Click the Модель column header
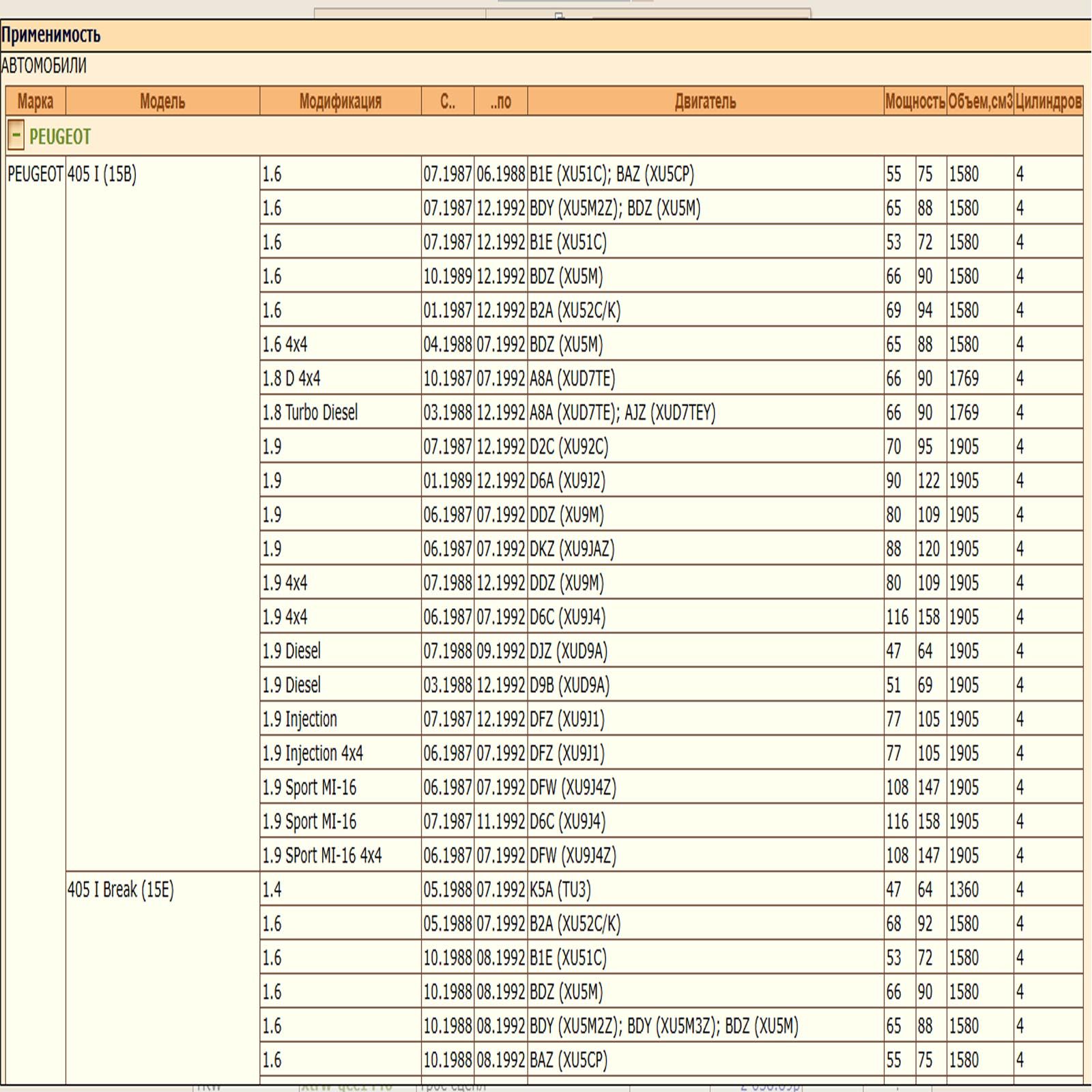1092x1092 pixels. point(162,102)
